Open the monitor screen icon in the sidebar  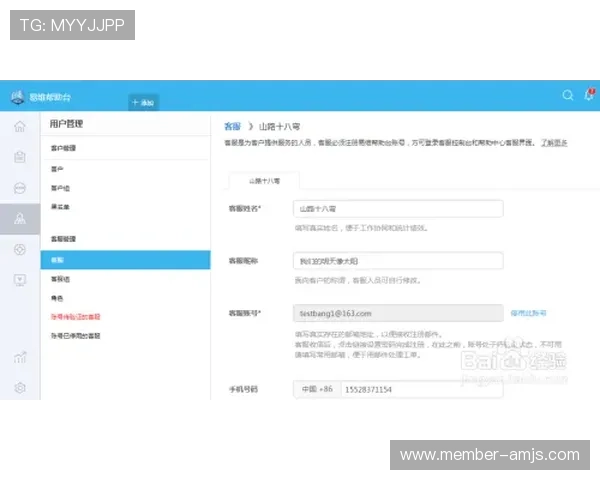(20, 280)
